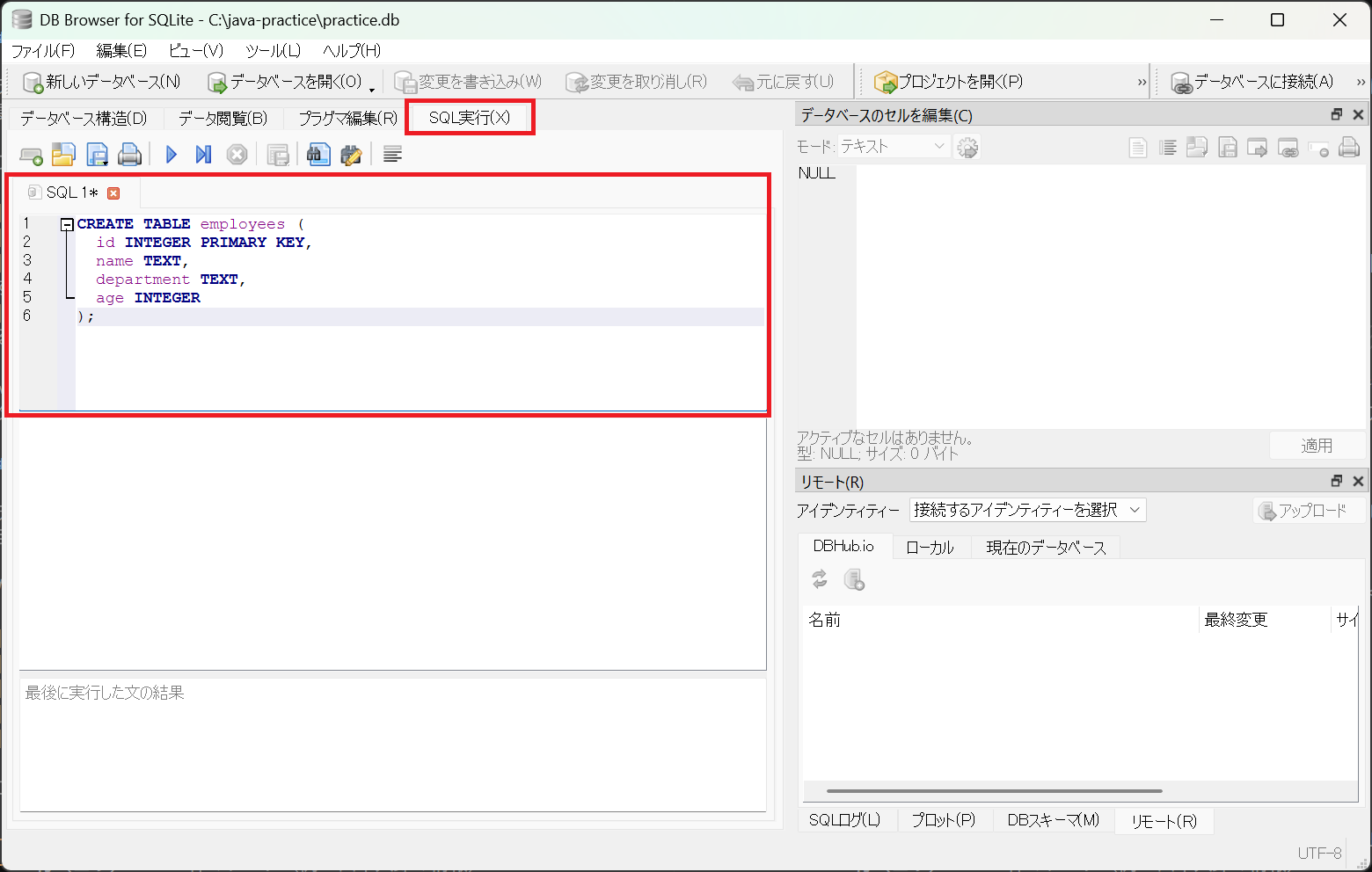Click the 最終変更 column header
Image resolution: width=1372 pixels, height=872 pixels.
tap(1265, 620)
